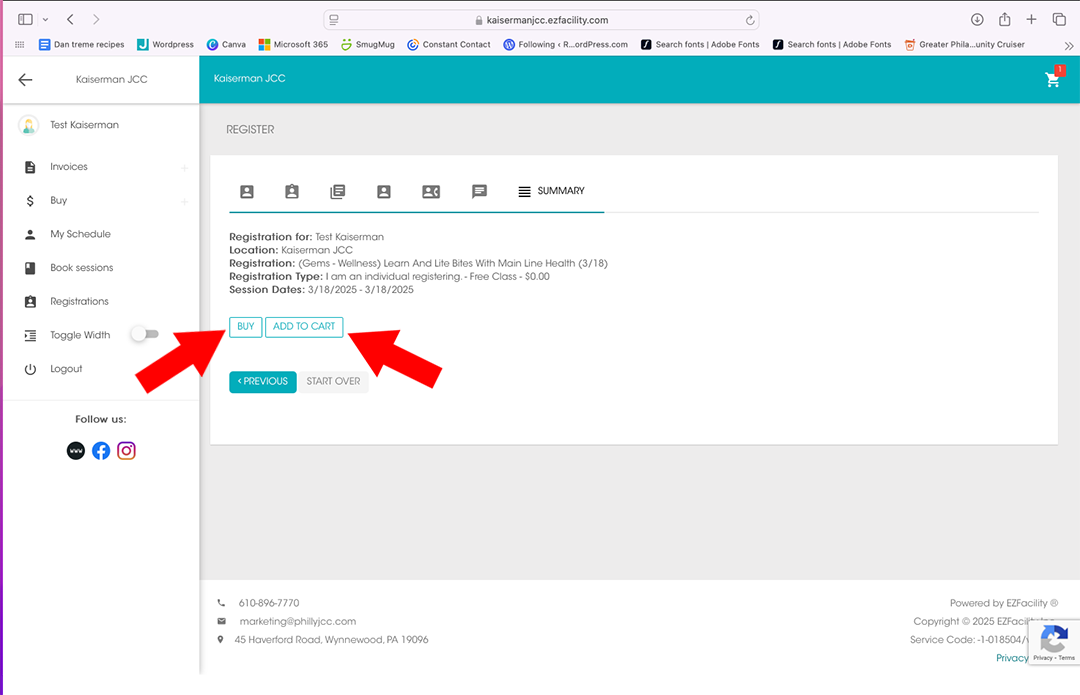Viewport: 1080px width, 695px height.
Task: Click the comment step icon in the register wizard
Action: 479,191
